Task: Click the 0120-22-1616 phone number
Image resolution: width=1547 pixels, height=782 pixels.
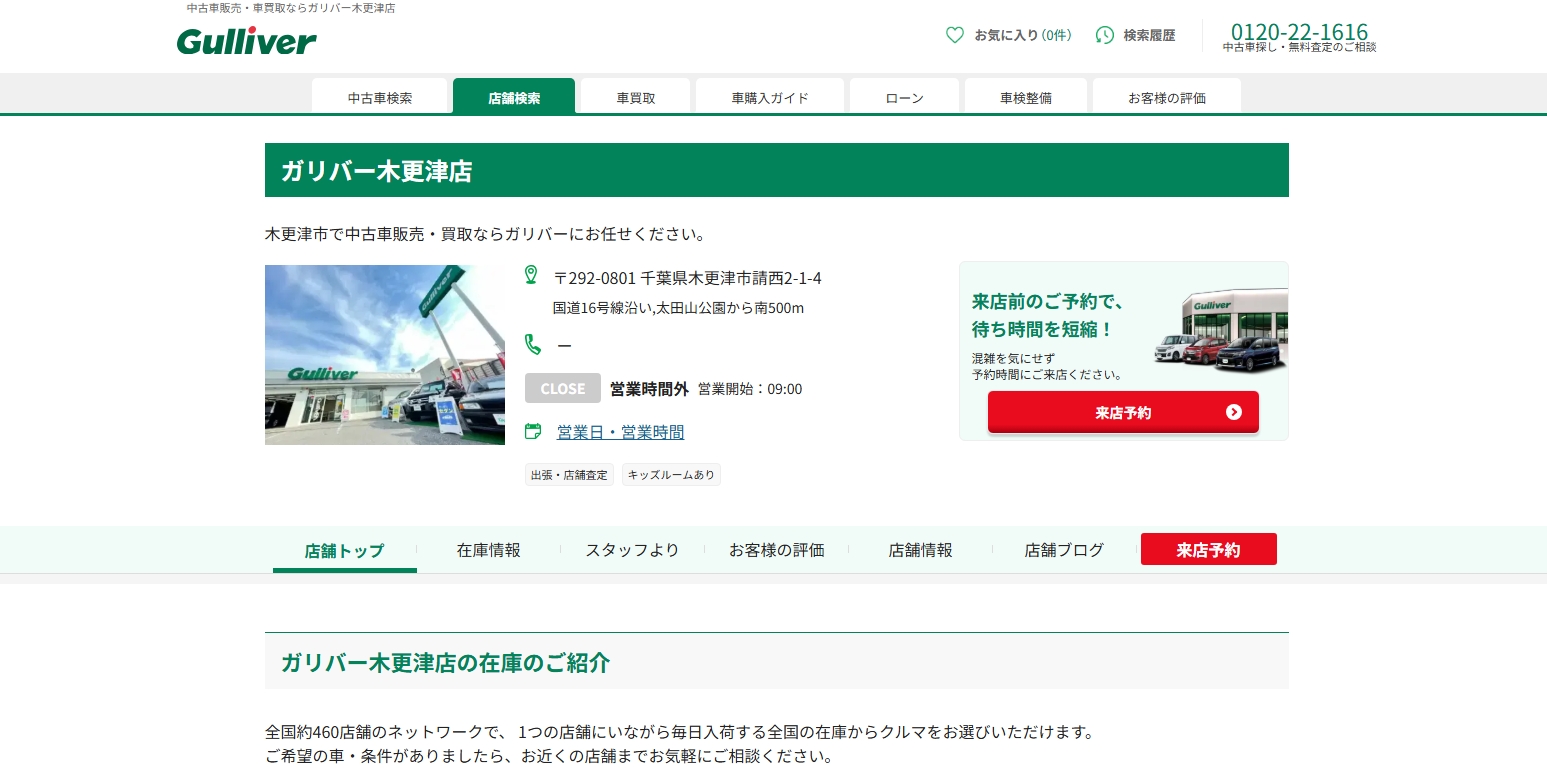Action: pos(1299,32)
